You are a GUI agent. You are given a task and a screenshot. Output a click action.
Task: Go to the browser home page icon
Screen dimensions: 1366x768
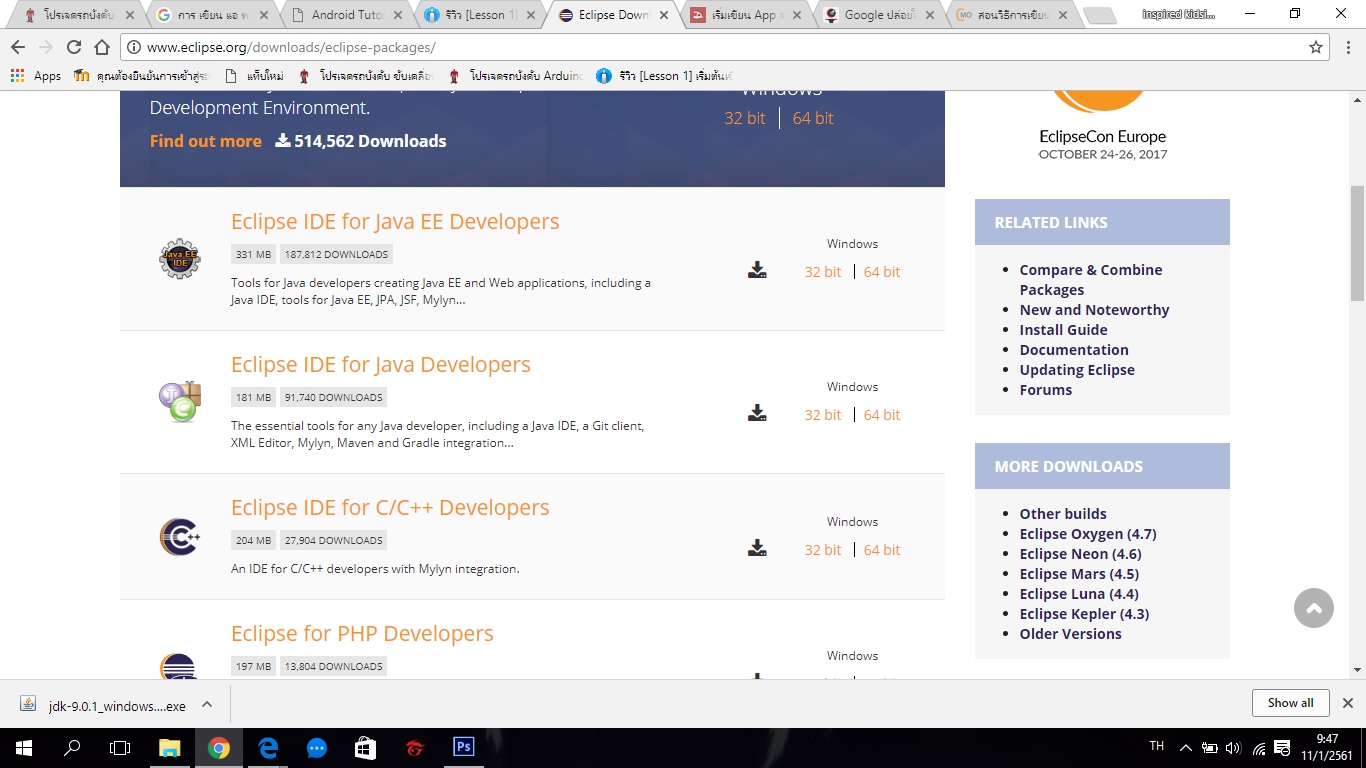click(x=102, y=47)
